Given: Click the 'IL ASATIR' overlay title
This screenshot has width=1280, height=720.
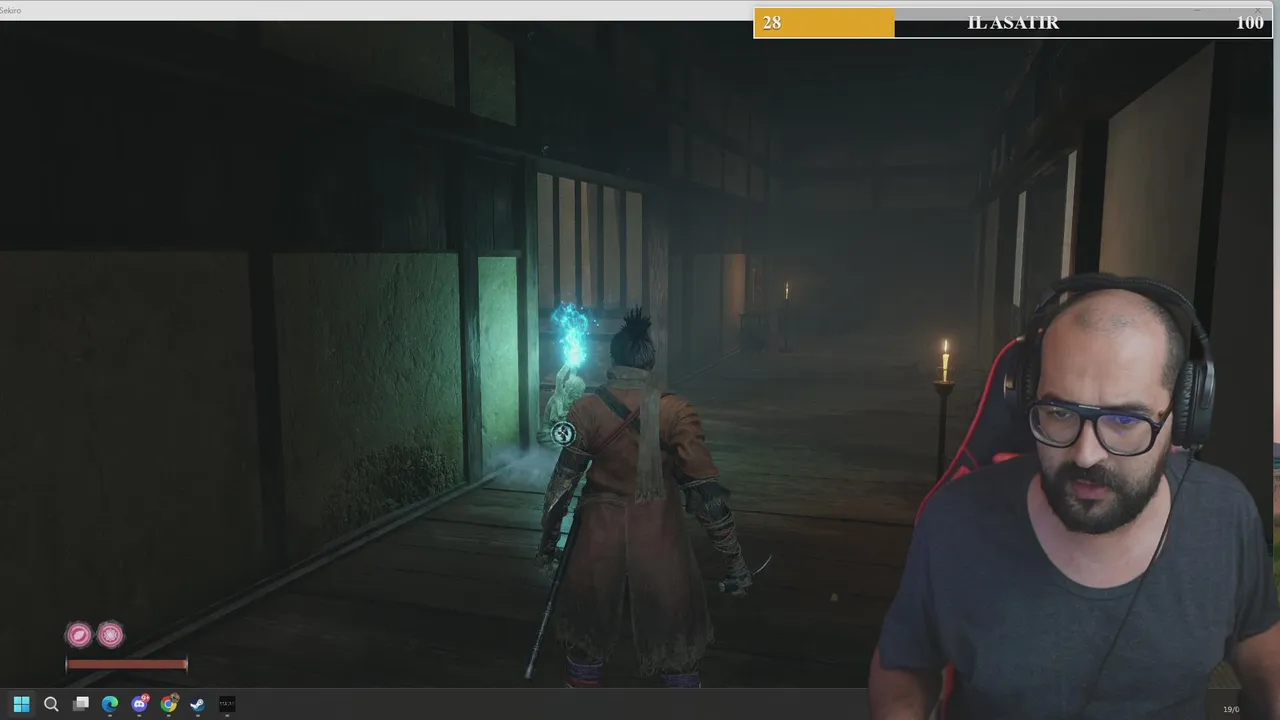Looking at the screenshot, I should pyautogui.click(x=1013, y=23).
